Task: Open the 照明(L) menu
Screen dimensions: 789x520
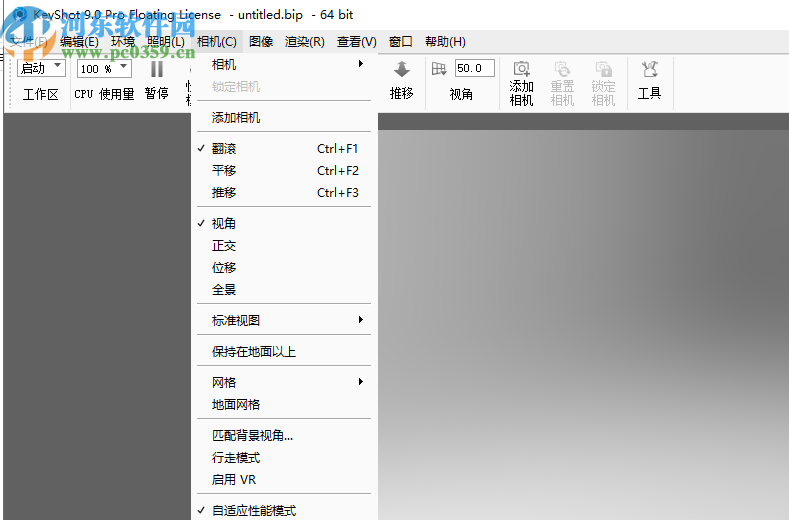Action: 166,42
